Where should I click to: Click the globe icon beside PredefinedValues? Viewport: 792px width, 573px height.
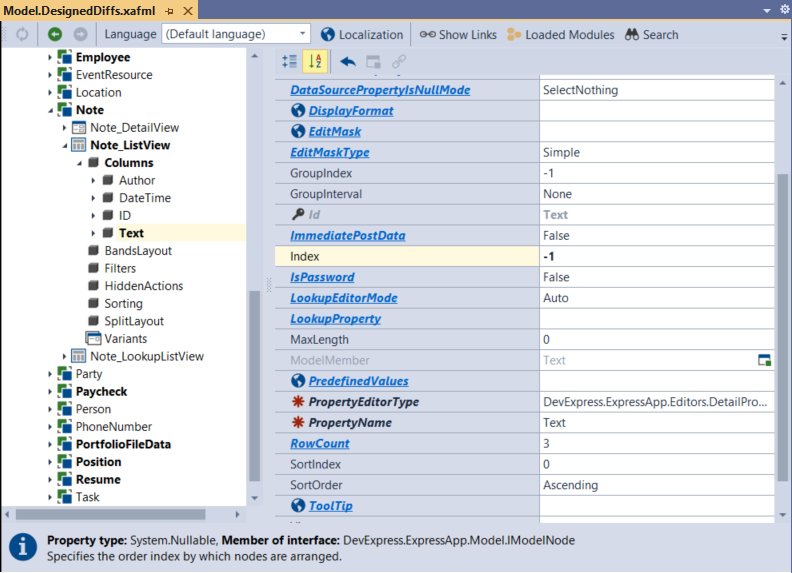(x=298, y=381)
